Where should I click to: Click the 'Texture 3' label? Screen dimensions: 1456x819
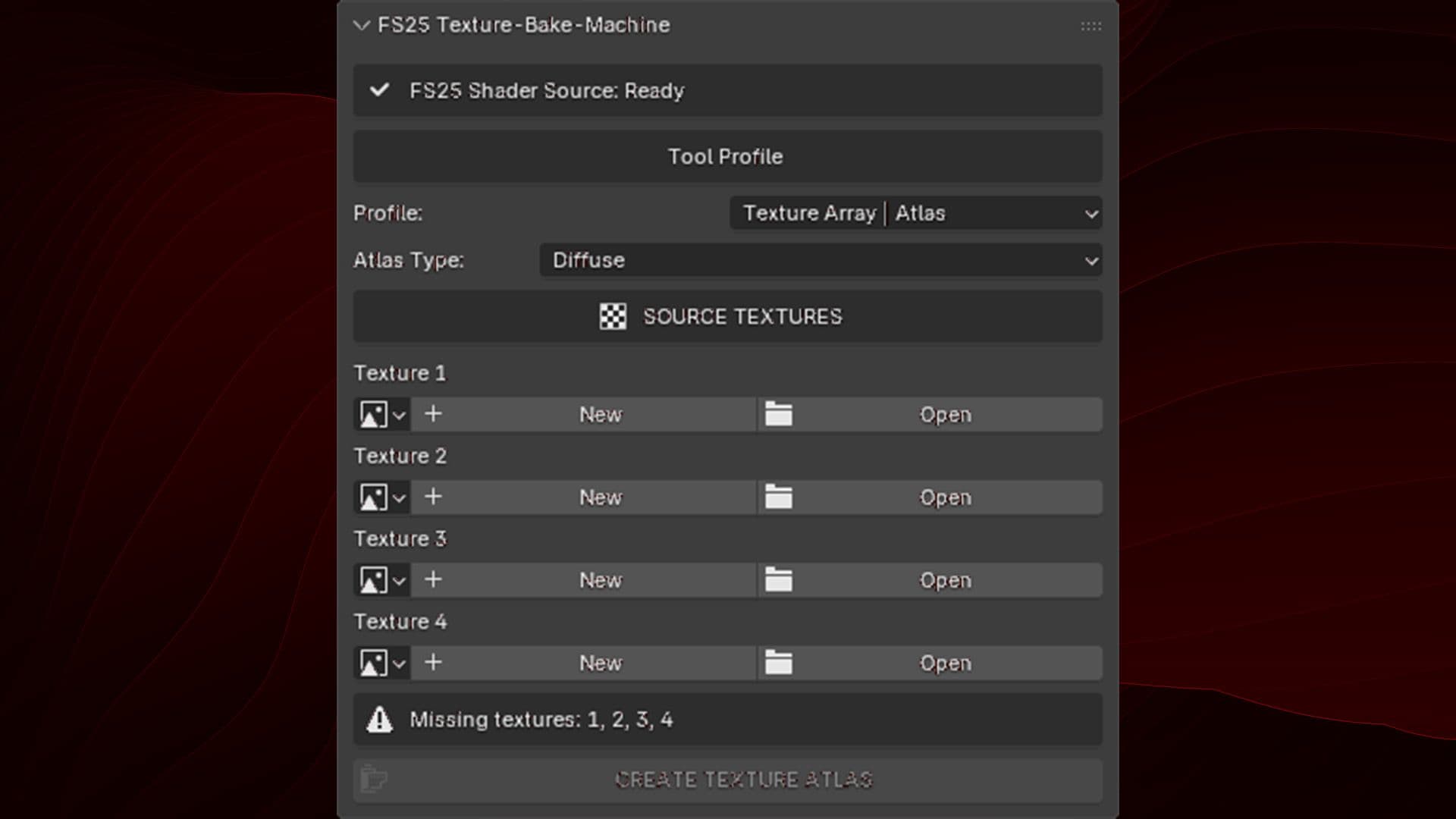click(x=400, y=538)
